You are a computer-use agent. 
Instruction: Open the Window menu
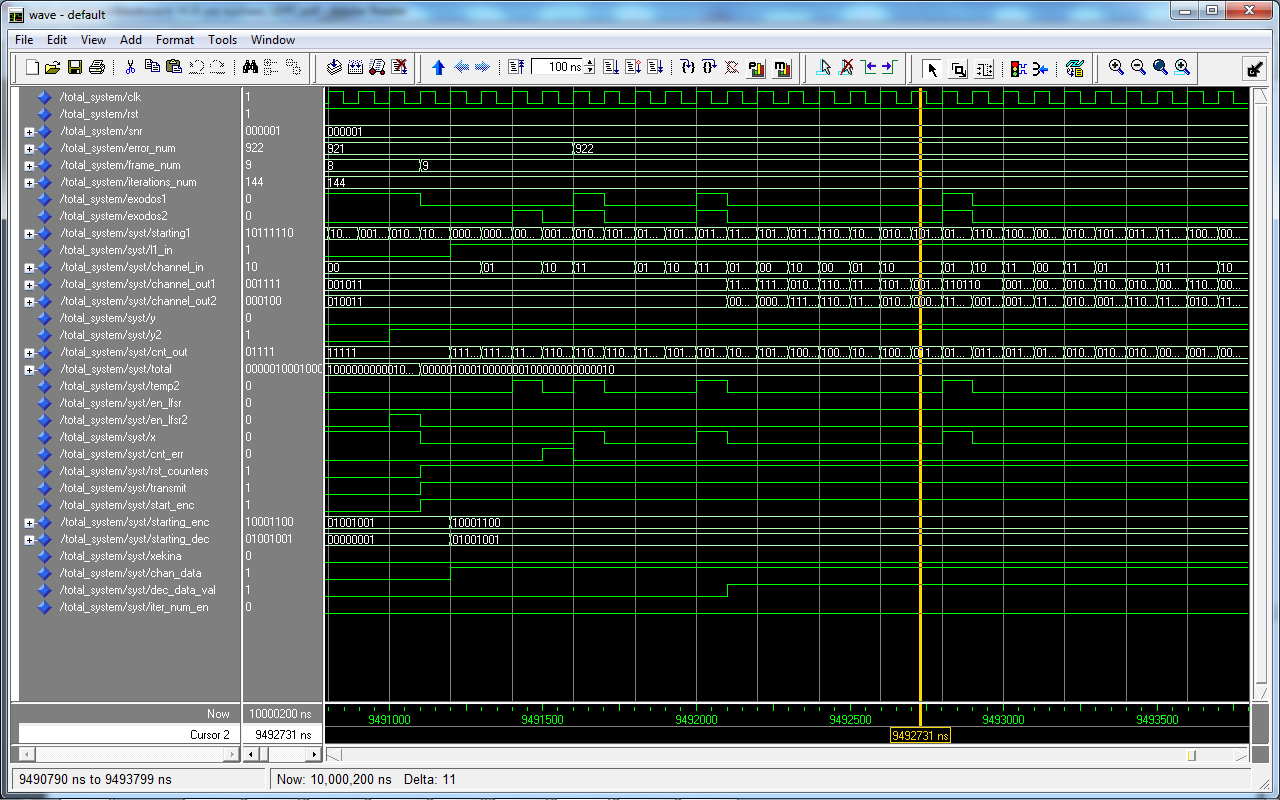coord(273,40)
